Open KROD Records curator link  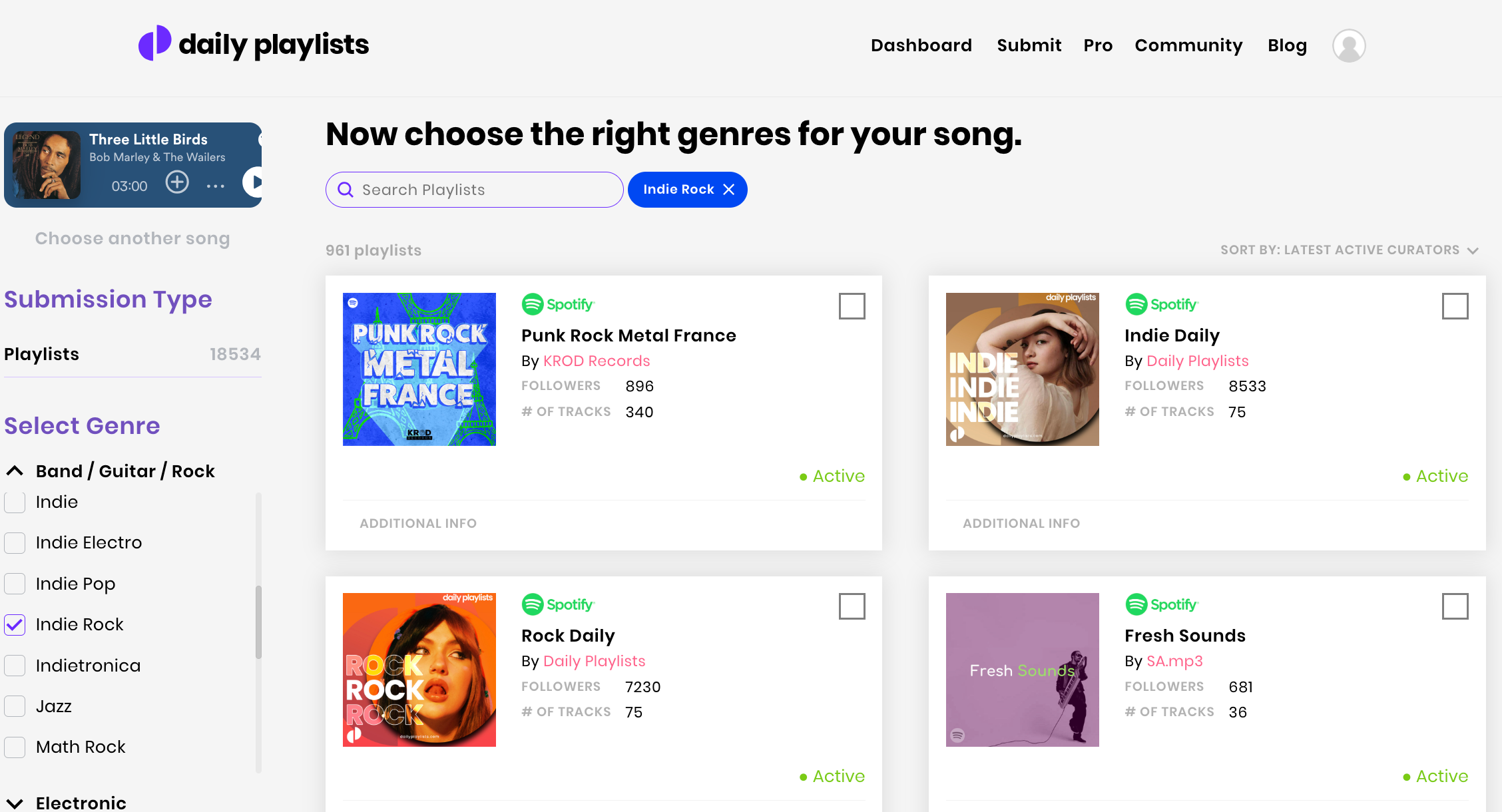596,361
